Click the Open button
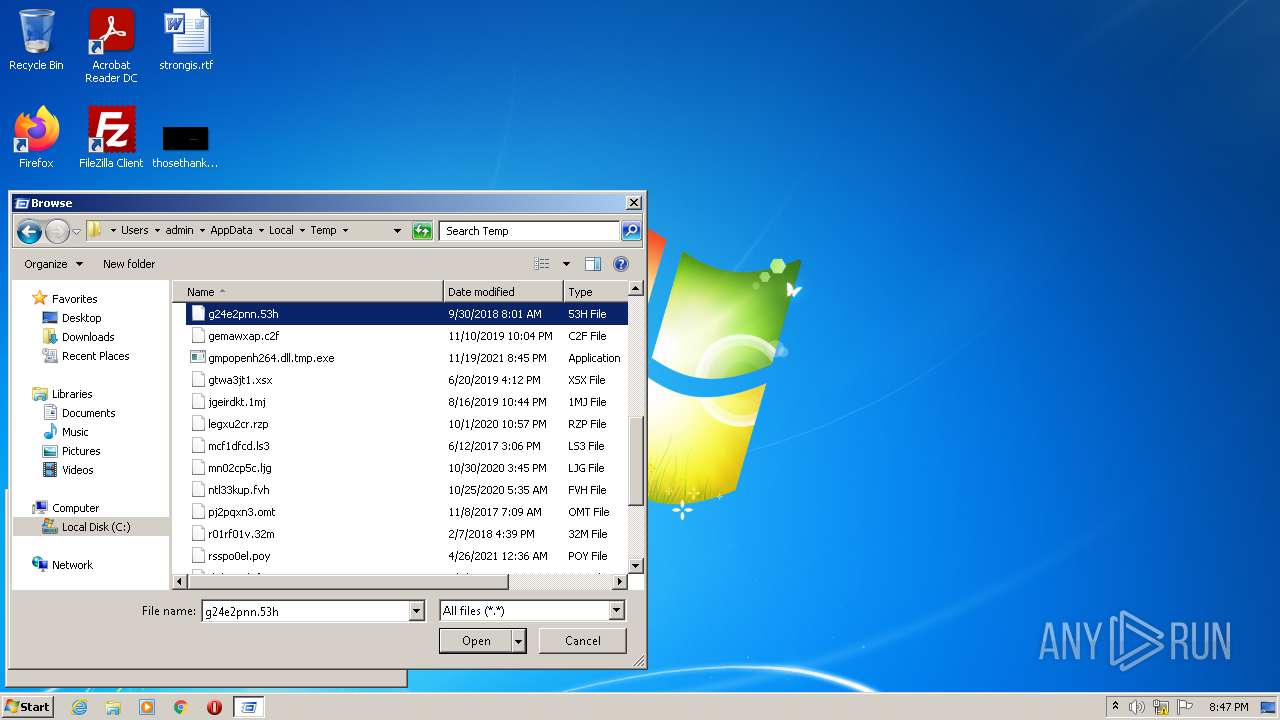 476,641
